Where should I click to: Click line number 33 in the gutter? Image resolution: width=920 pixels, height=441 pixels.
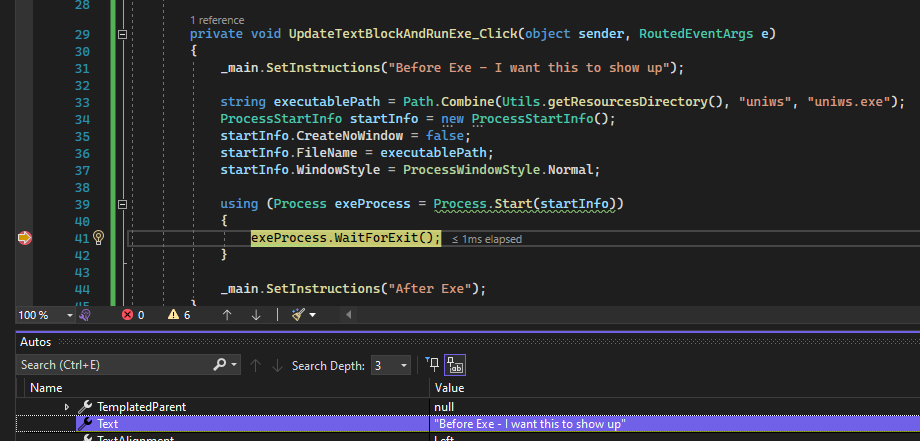83,102
